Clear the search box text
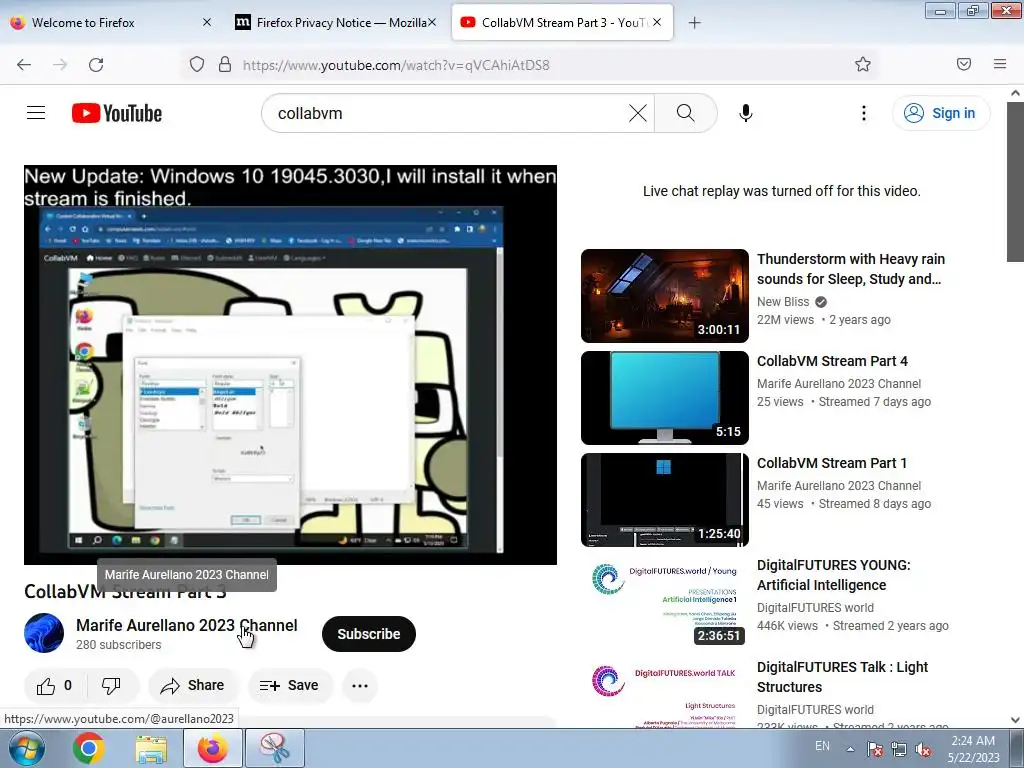 point(637,113)
